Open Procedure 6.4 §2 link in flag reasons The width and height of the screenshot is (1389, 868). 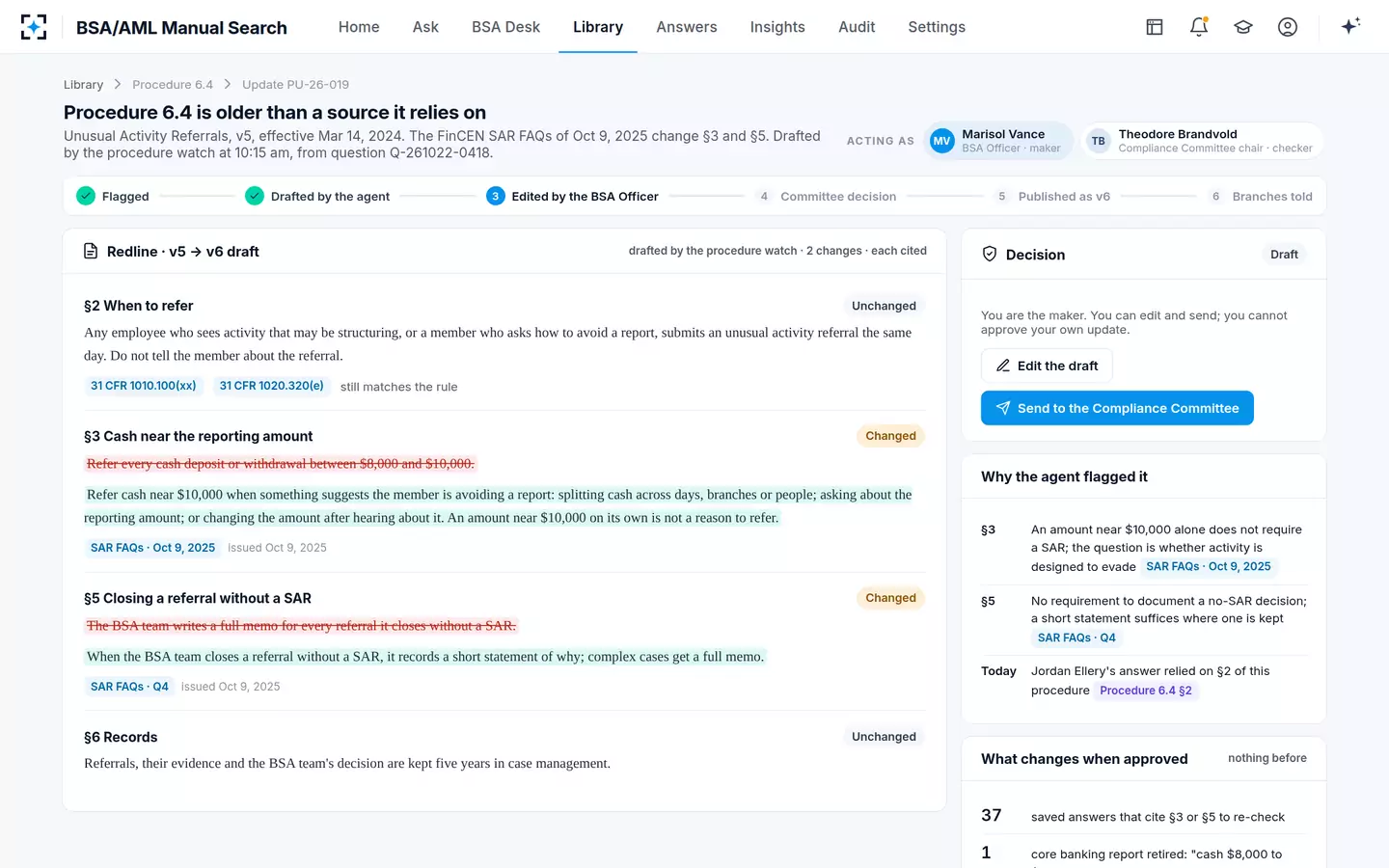(1146, 691)
